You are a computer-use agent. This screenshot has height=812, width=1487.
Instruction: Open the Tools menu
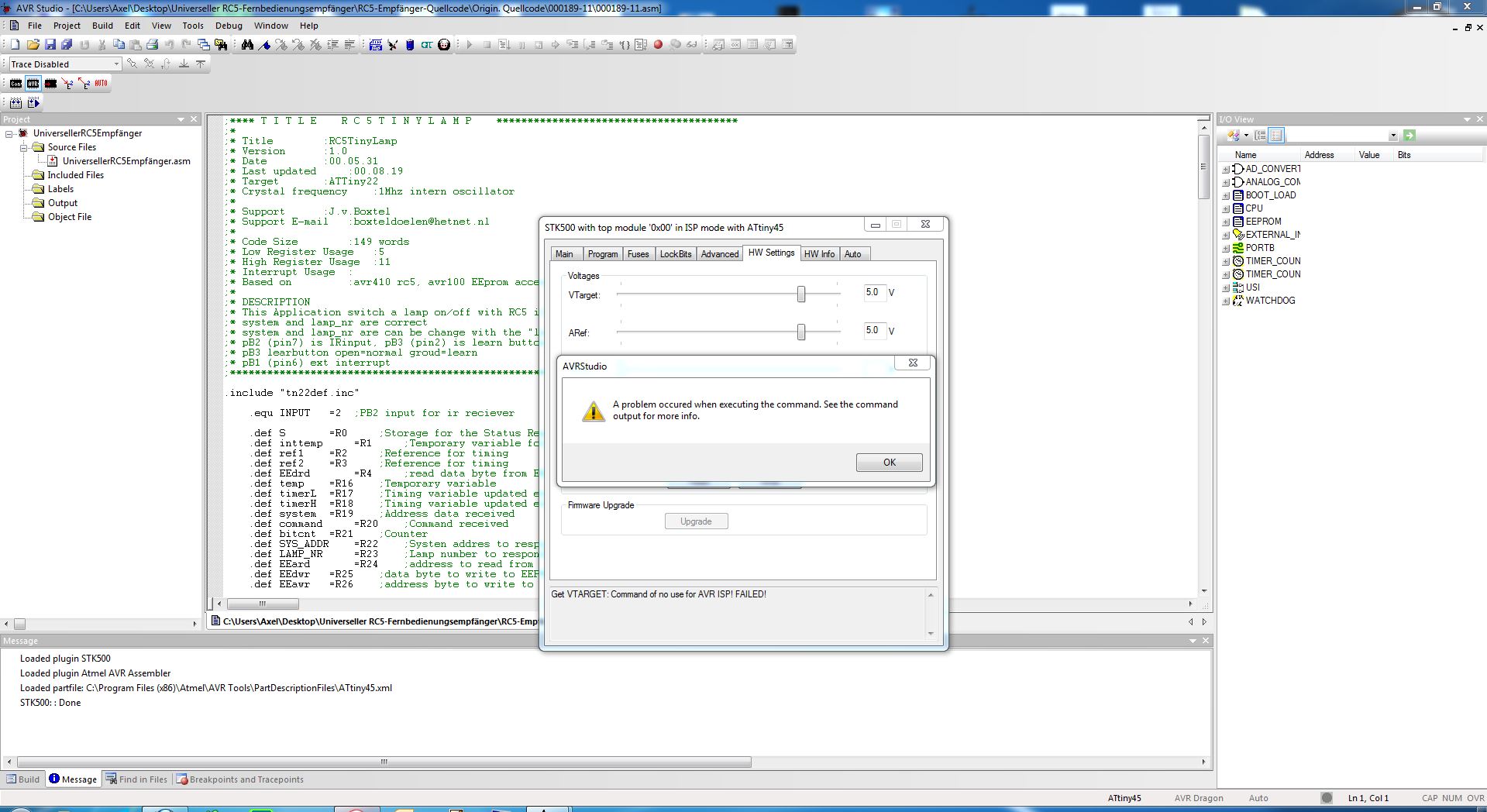(193, 26)
